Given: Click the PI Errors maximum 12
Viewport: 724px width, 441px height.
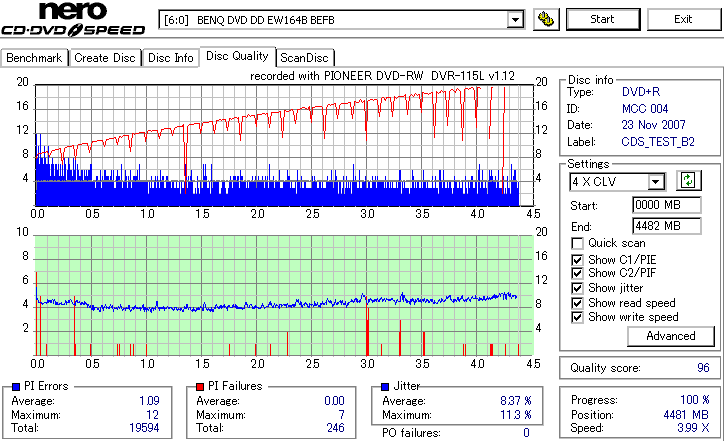Looking at the screenshot, I should pyautogui.click(x=153, y=415).
